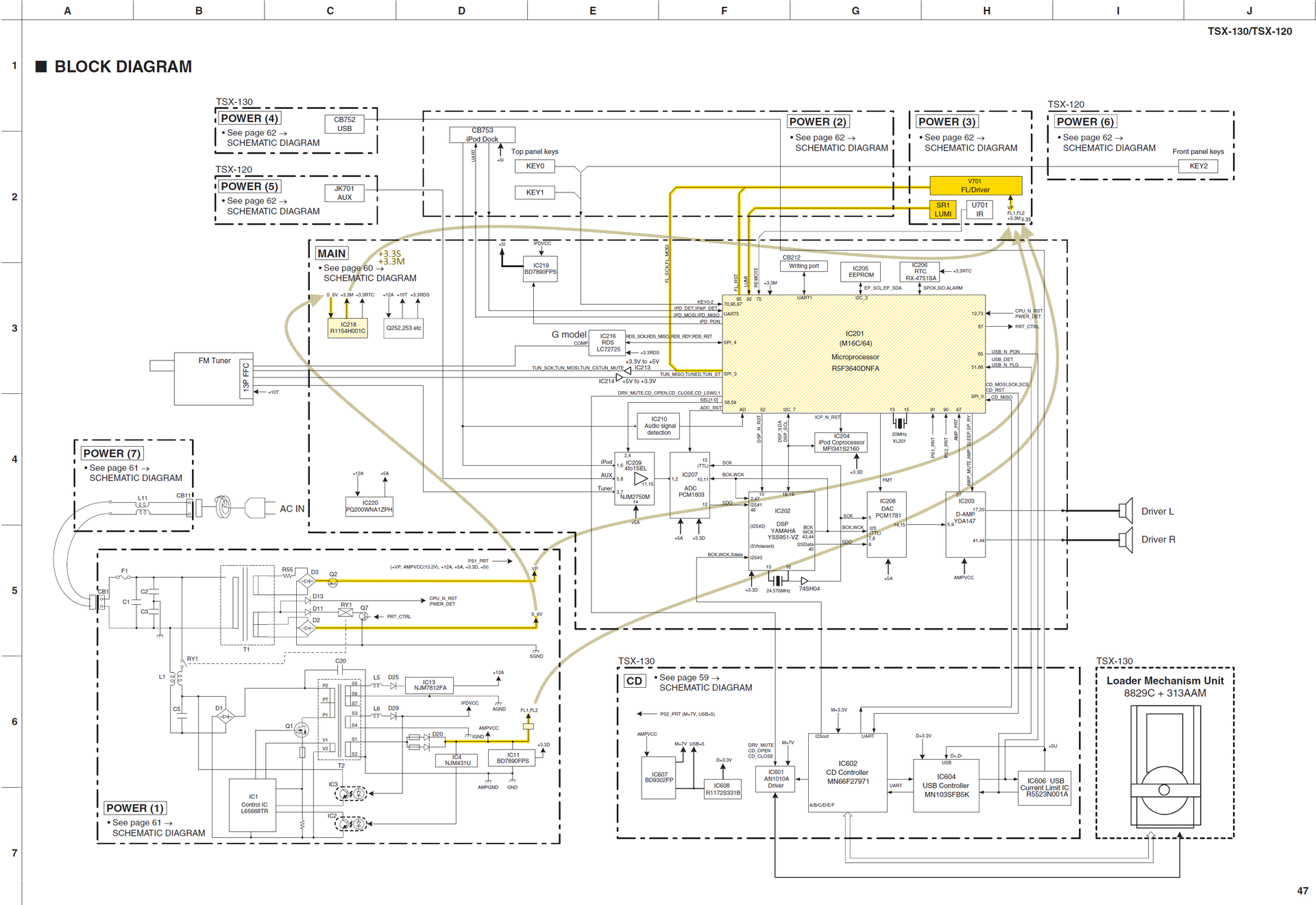Screen dimensions: 1316x905
Task: Select the KEY2 front panel block
Action: (1198, 166)
